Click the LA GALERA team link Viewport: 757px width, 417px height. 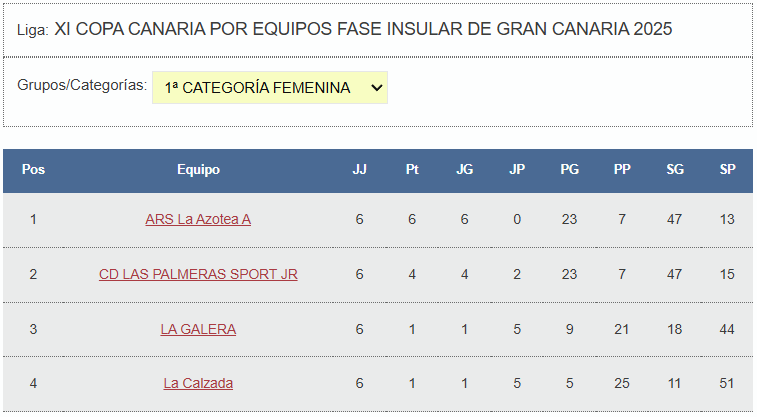tap(198, 329)
